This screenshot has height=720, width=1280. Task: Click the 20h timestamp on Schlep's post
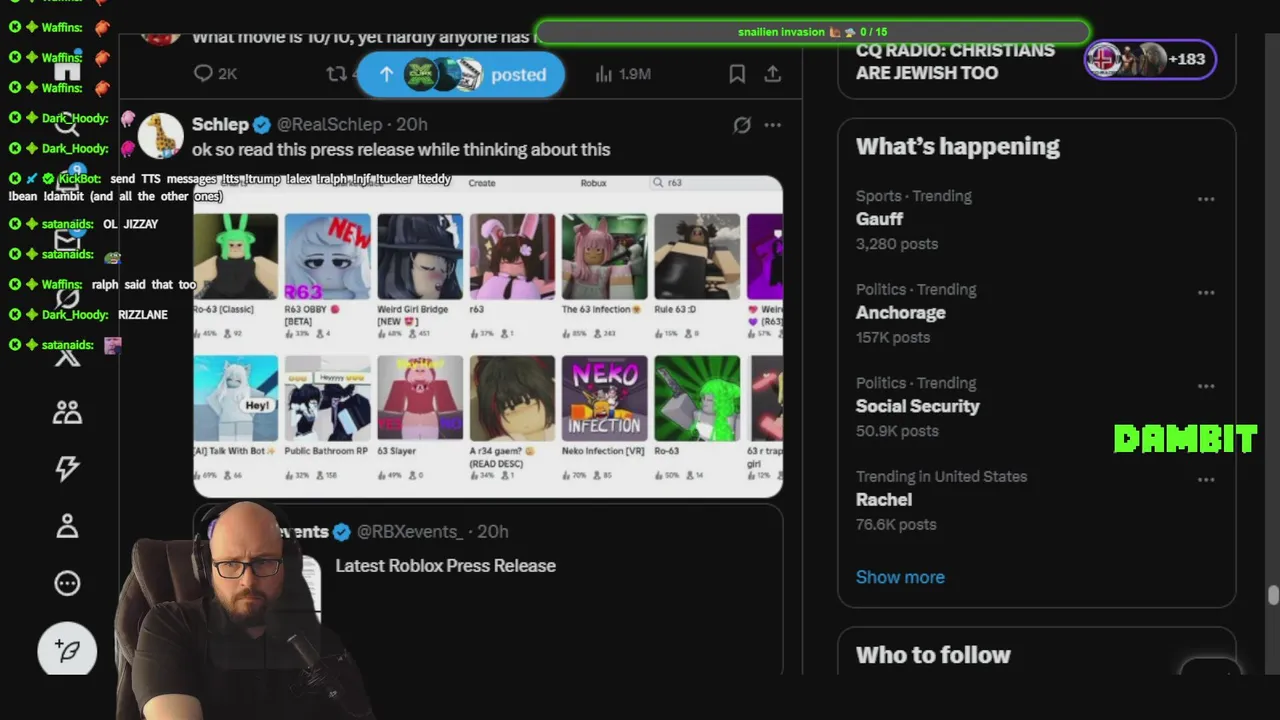(412, 124)
